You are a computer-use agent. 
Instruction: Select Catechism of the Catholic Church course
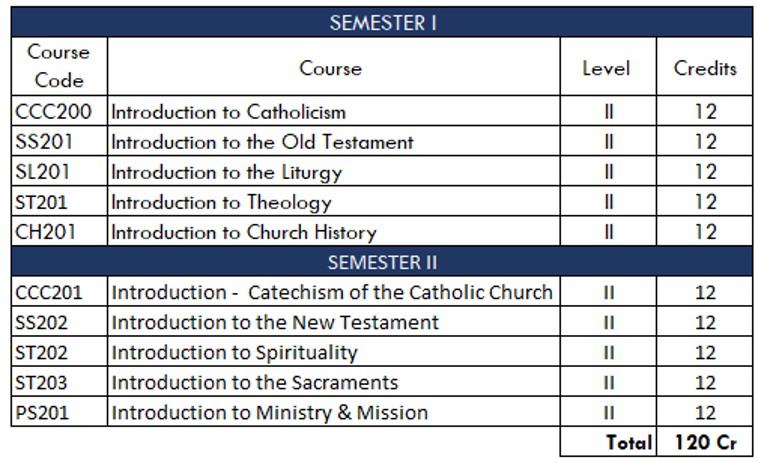coord(331,293)
